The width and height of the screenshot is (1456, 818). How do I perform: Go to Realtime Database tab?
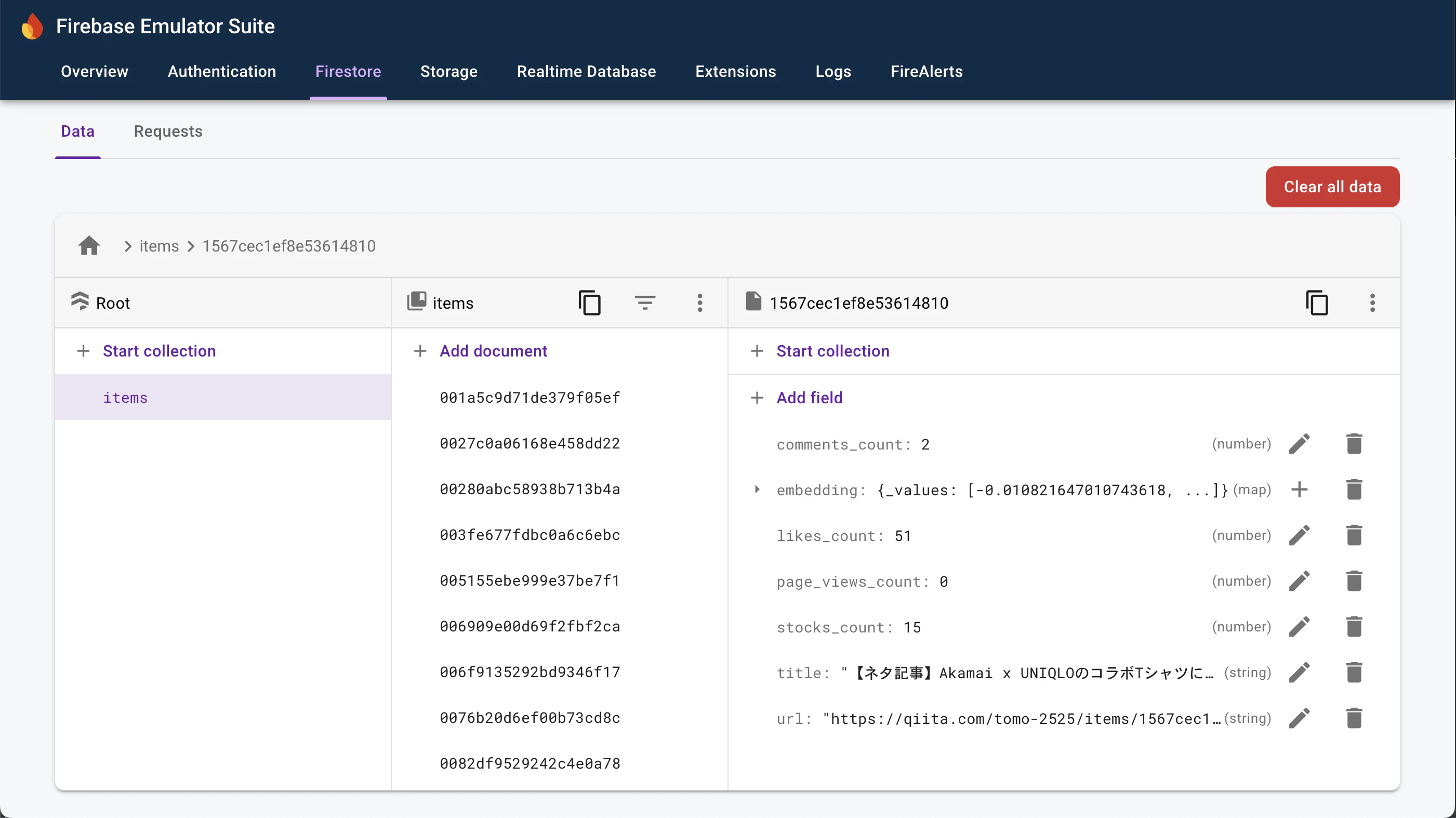(586, 71)
